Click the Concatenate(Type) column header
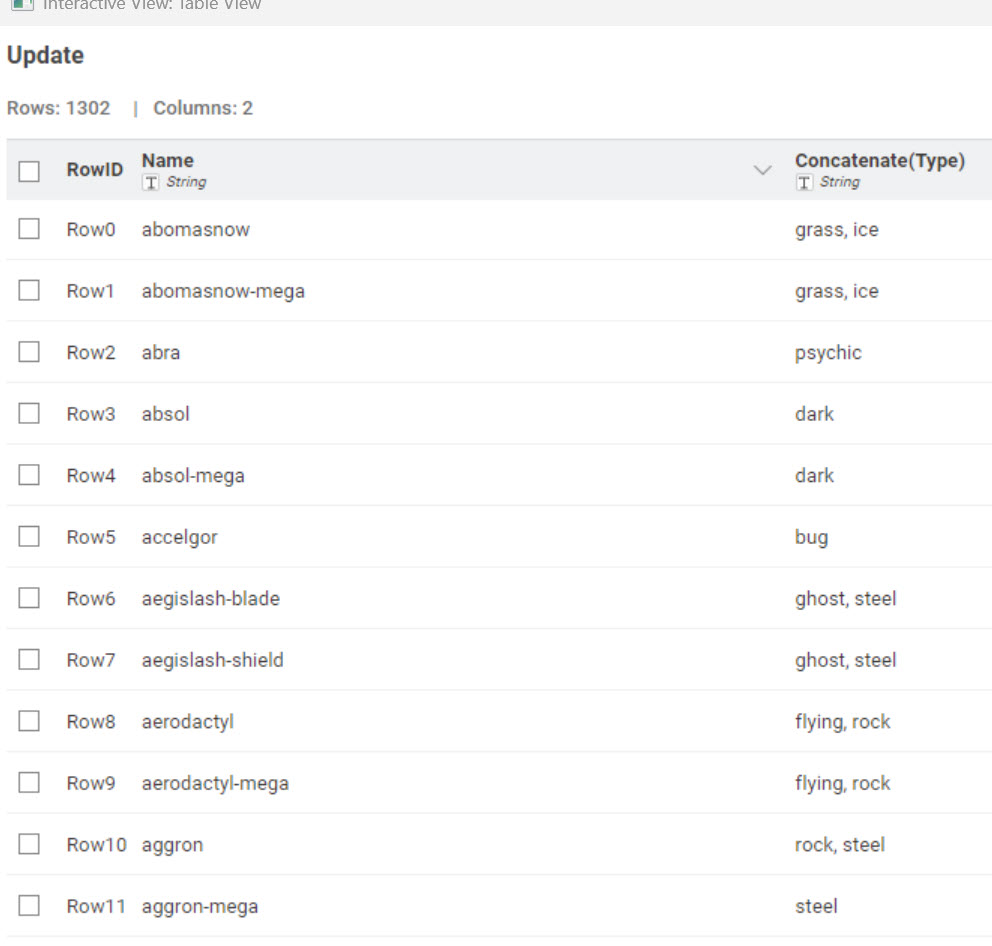Viewport: 992px width, 946px height. point(879,161)
